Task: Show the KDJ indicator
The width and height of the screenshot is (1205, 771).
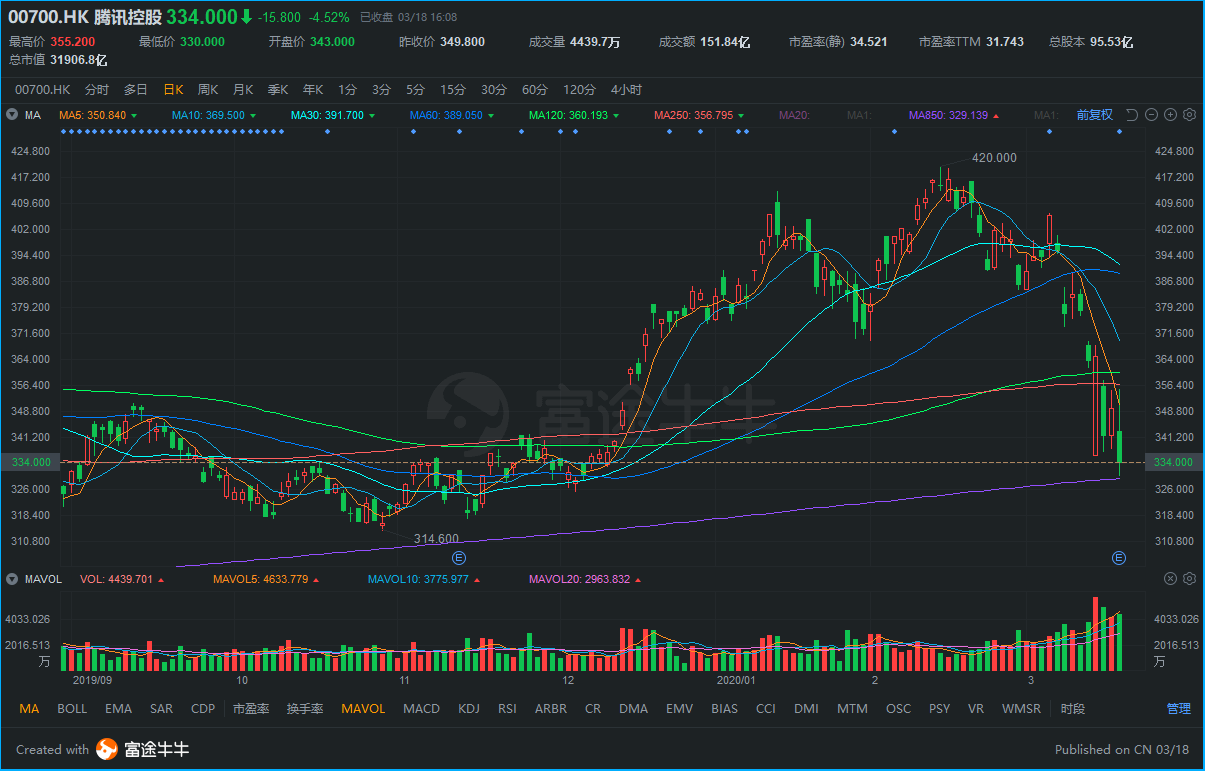Action: 469,709
